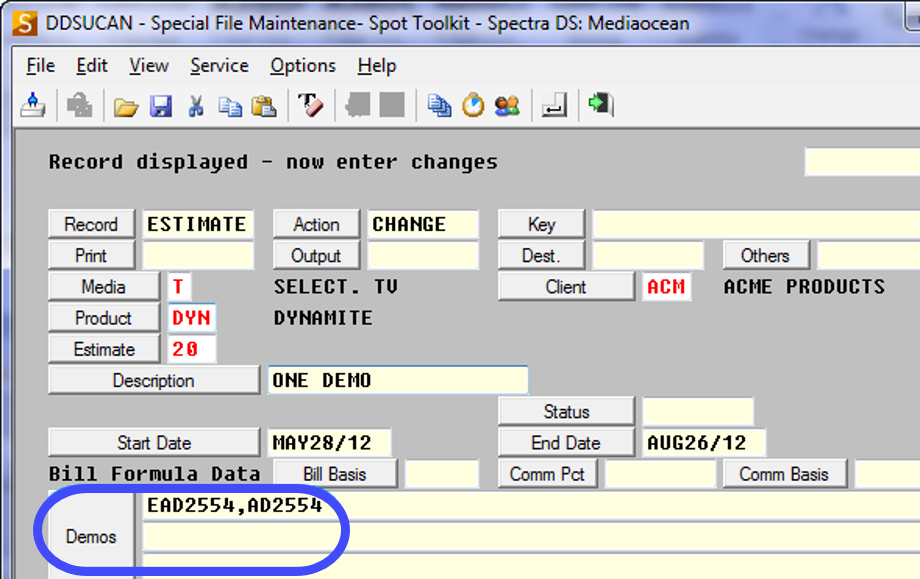Click the empty Print input field

[198, 255]
